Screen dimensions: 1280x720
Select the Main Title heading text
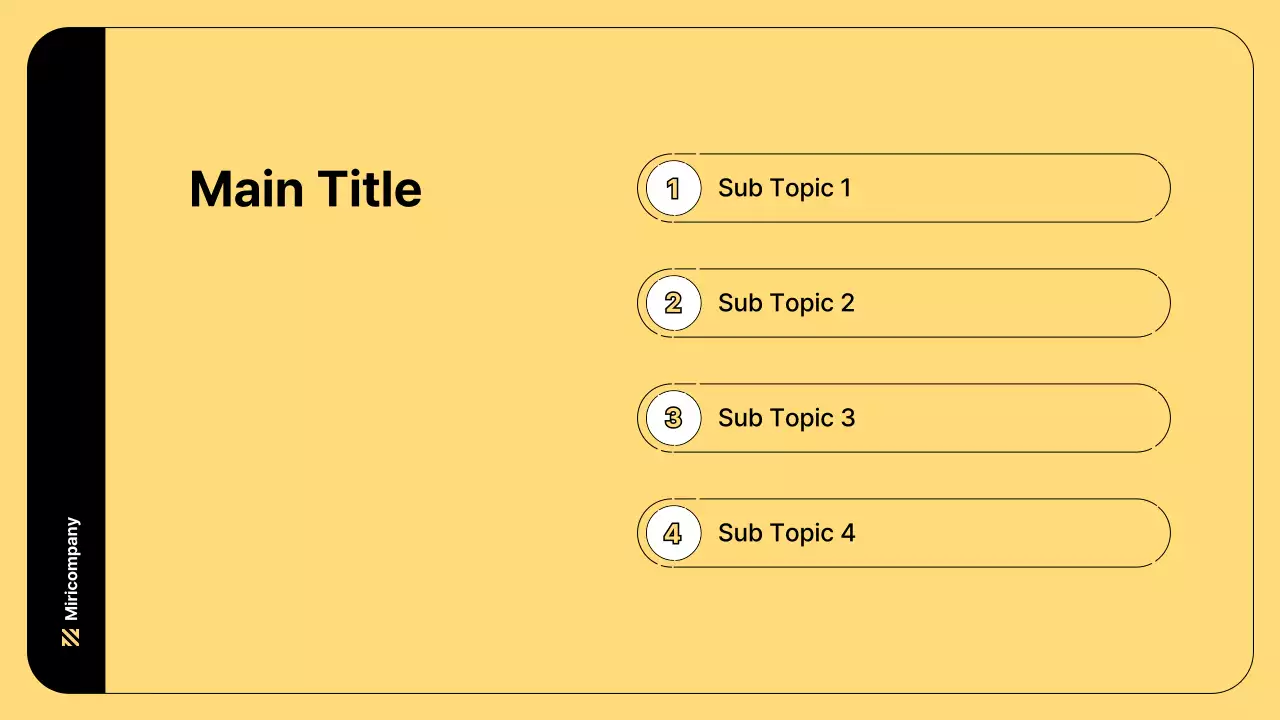[305, 189]
